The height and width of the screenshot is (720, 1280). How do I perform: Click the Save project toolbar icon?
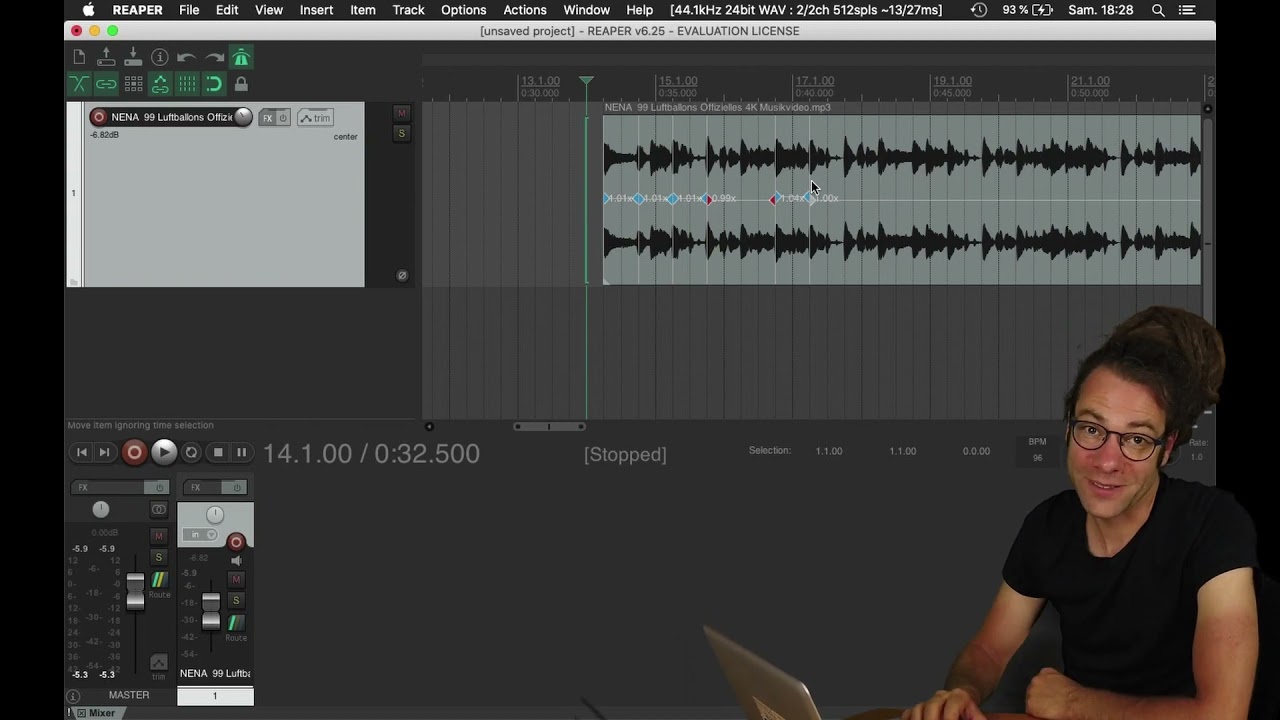coord(133,58)
